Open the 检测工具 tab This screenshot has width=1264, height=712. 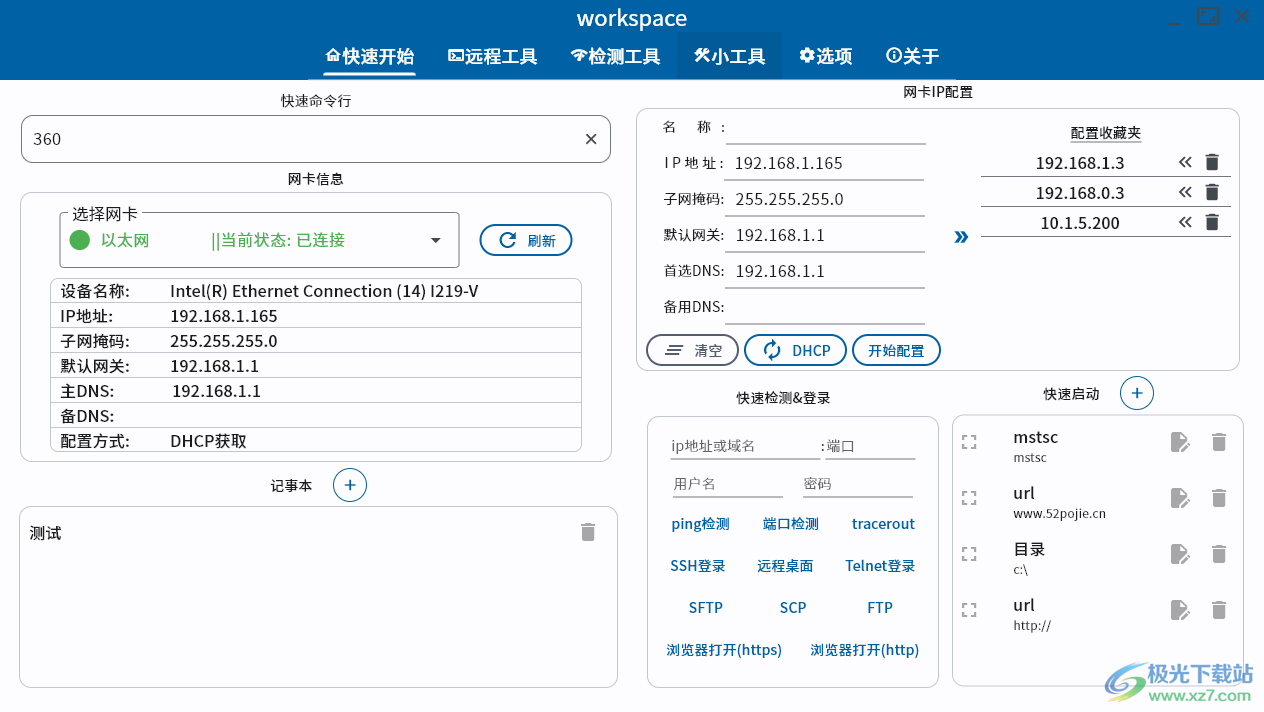coord(616,56)
